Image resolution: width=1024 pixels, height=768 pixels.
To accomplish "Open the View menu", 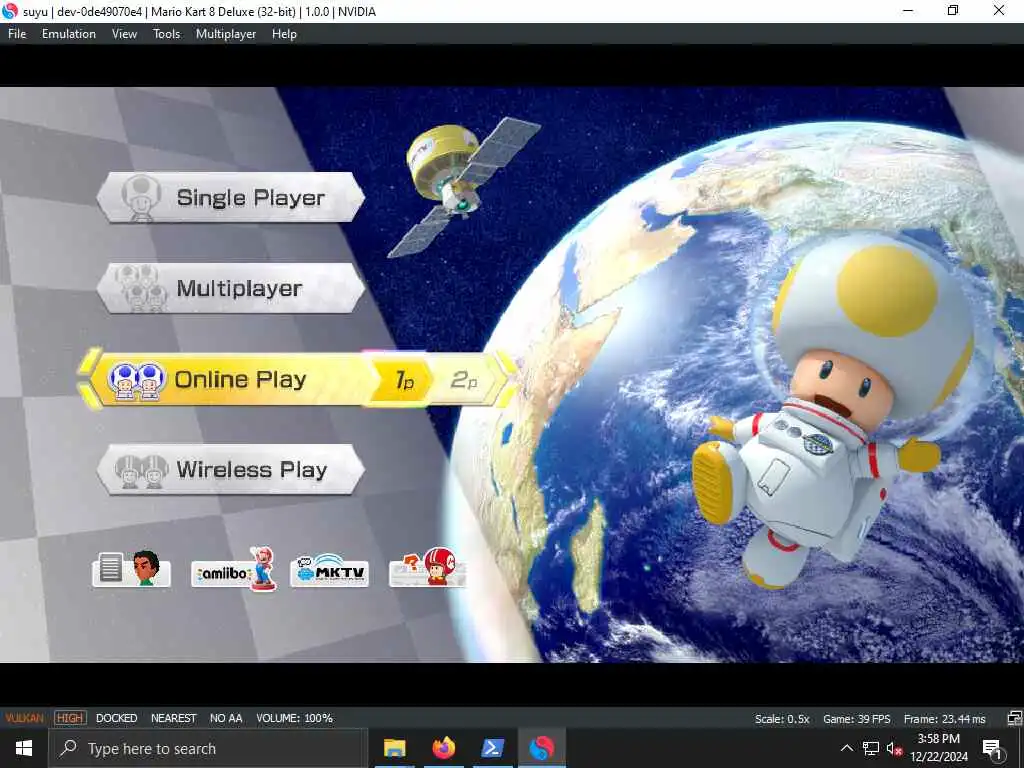I will pos(124,34).
